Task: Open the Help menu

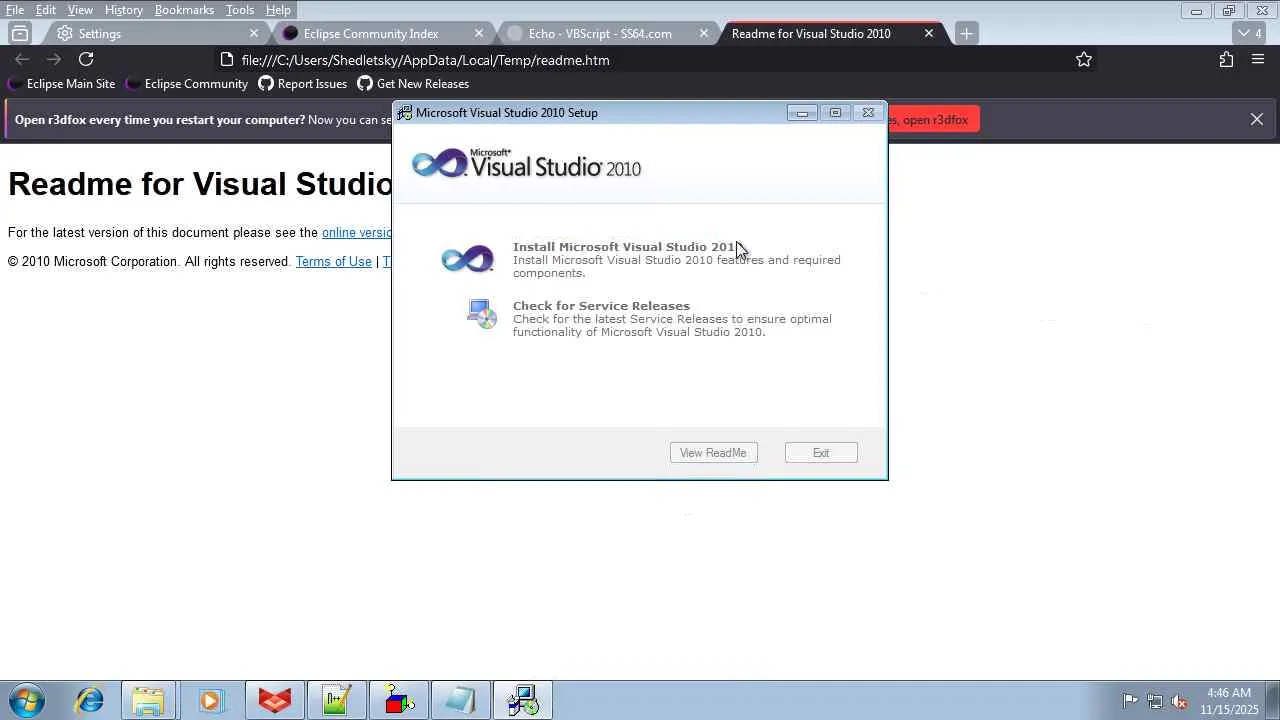Action: tap(278, 10)
